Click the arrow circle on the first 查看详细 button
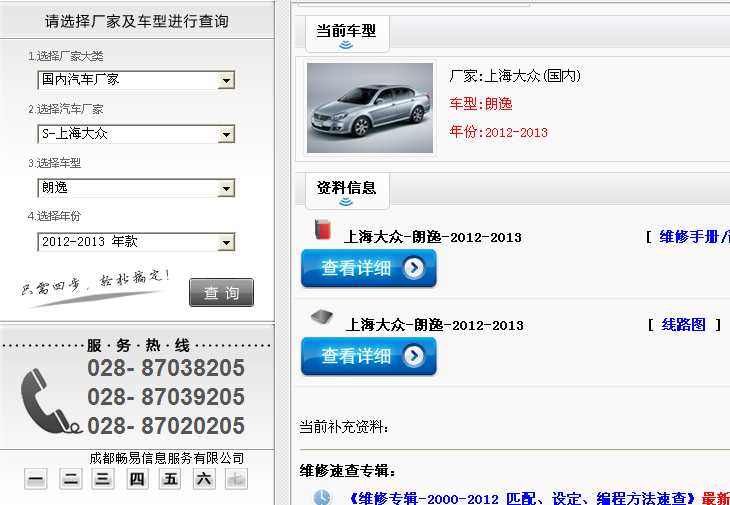Screen dimensions: 730x505 pos(413,268)
